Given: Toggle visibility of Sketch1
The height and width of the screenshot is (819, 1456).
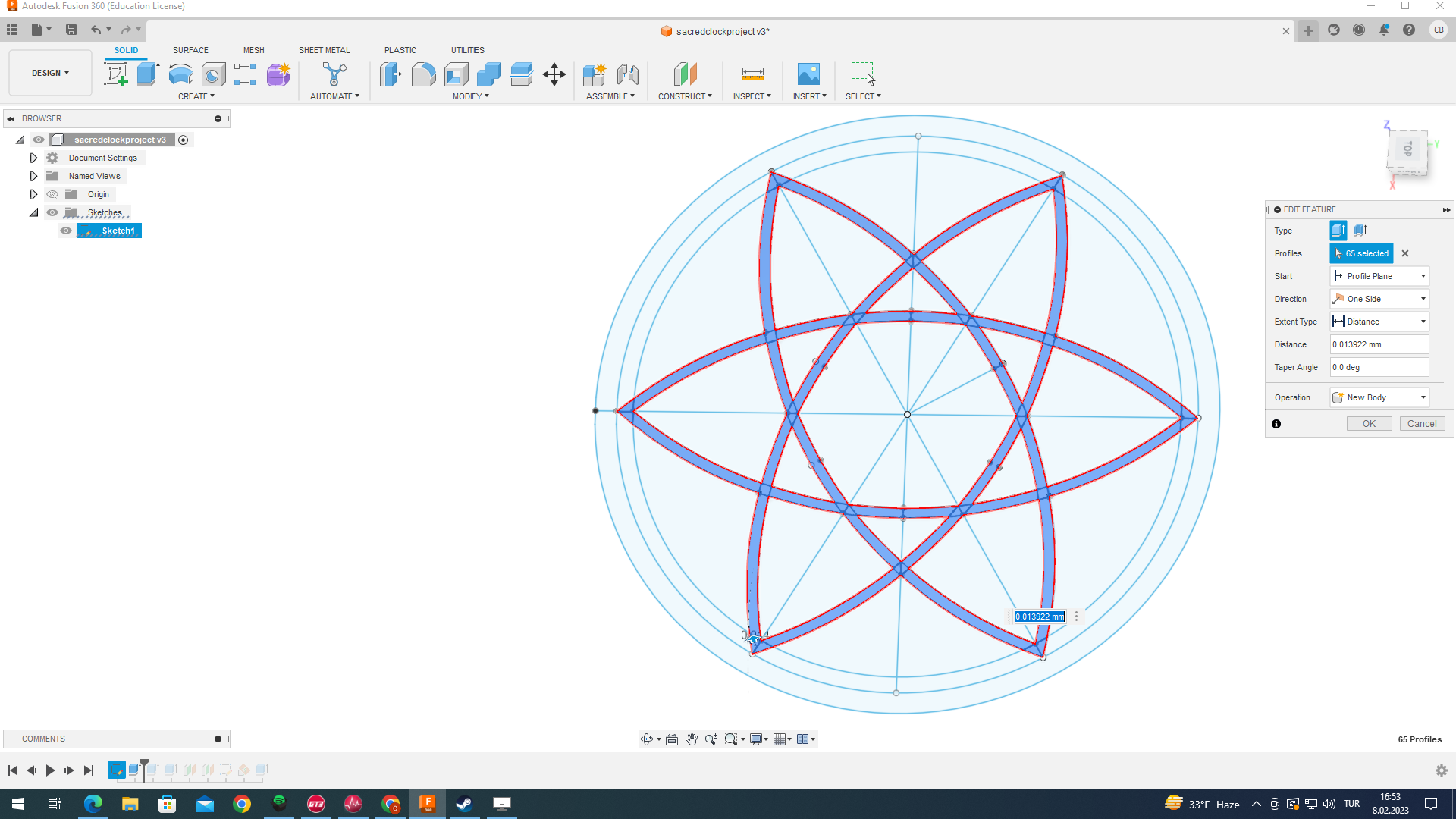Looking at the screenshot, I should pyautogui.click(x=65, y=230).
